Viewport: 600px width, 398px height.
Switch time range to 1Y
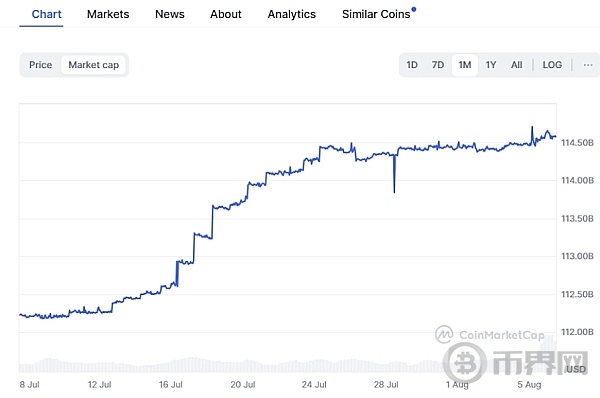pyautogui.click(x=491, y=65)
